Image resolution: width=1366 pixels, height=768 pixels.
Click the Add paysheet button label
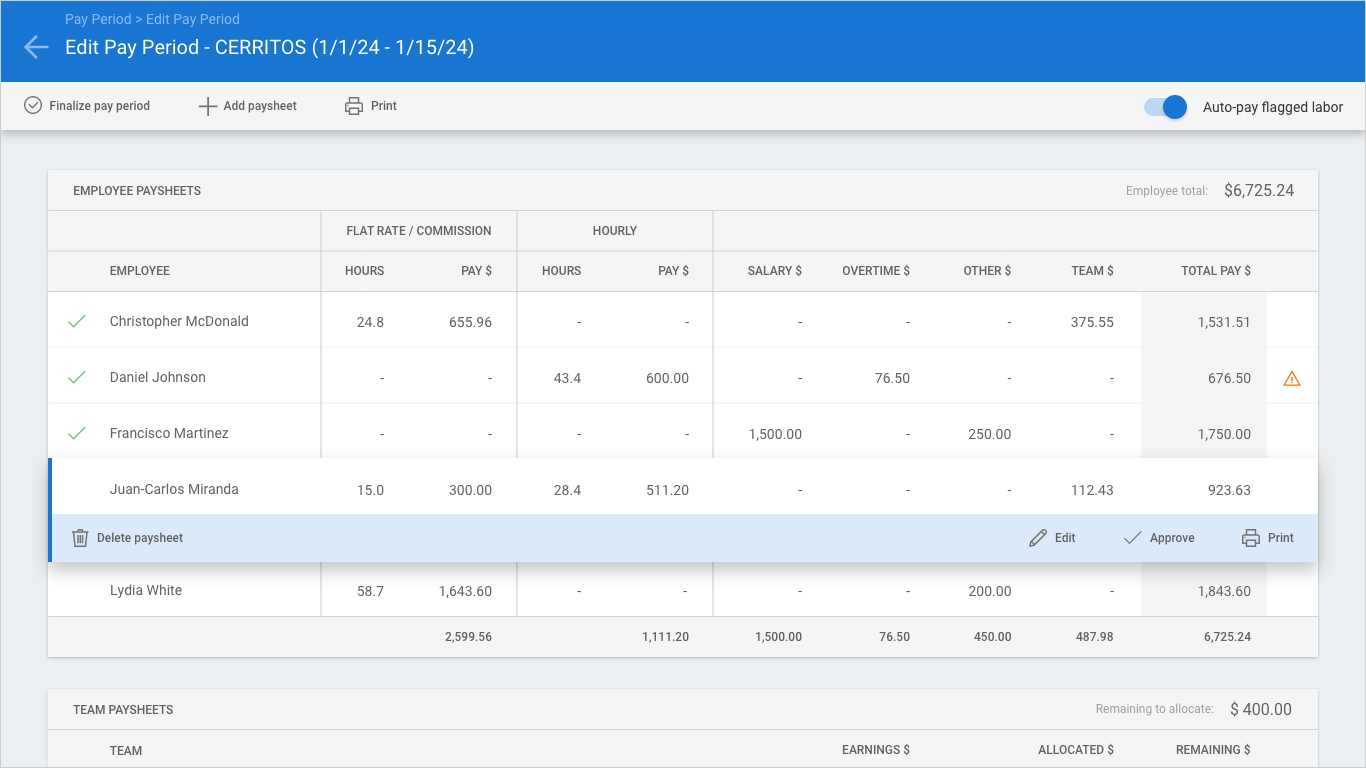pyautogui.click(x=260, y=106)
